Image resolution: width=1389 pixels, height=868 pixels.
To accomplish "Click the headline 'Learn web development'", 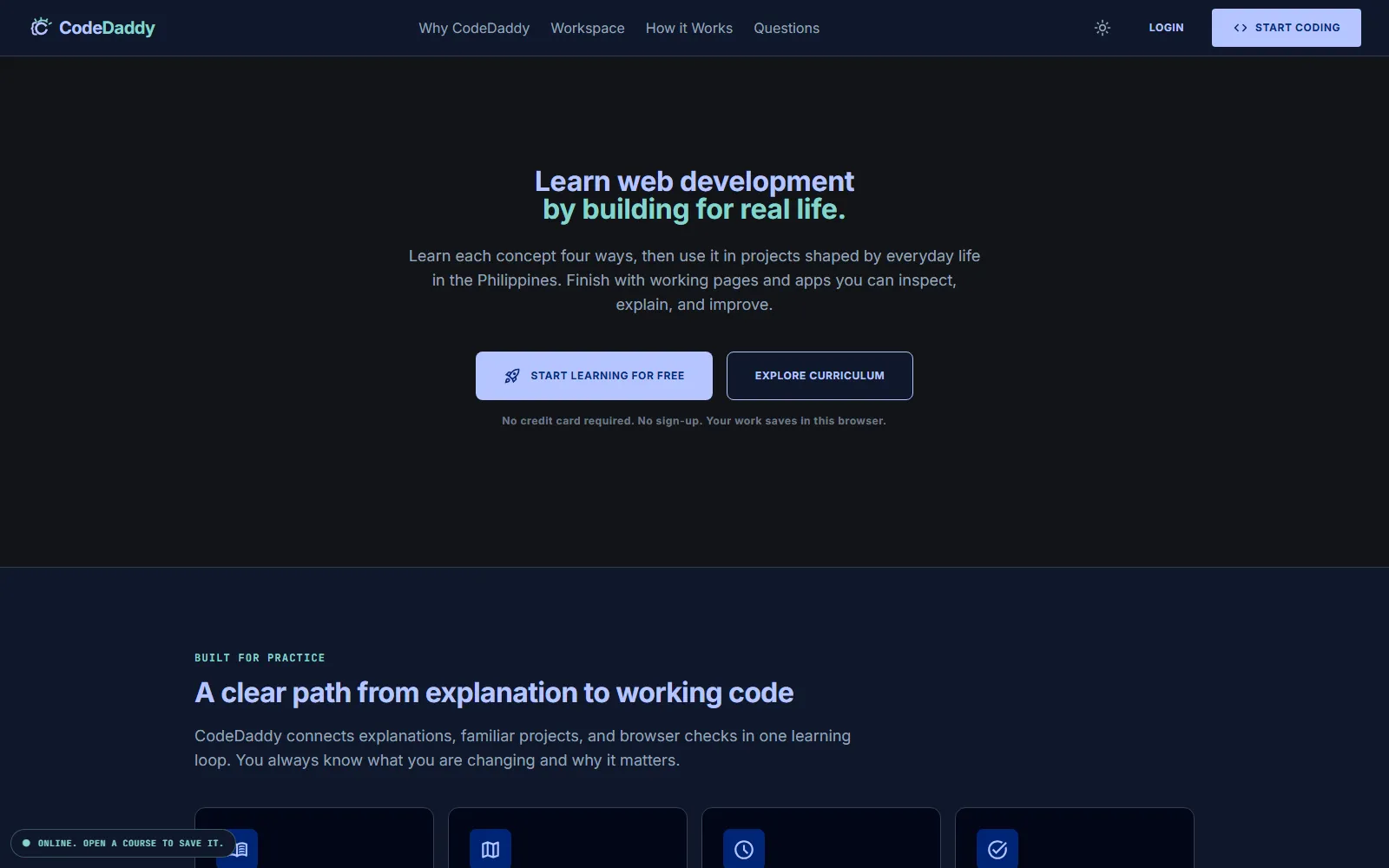I will [694, 181].
